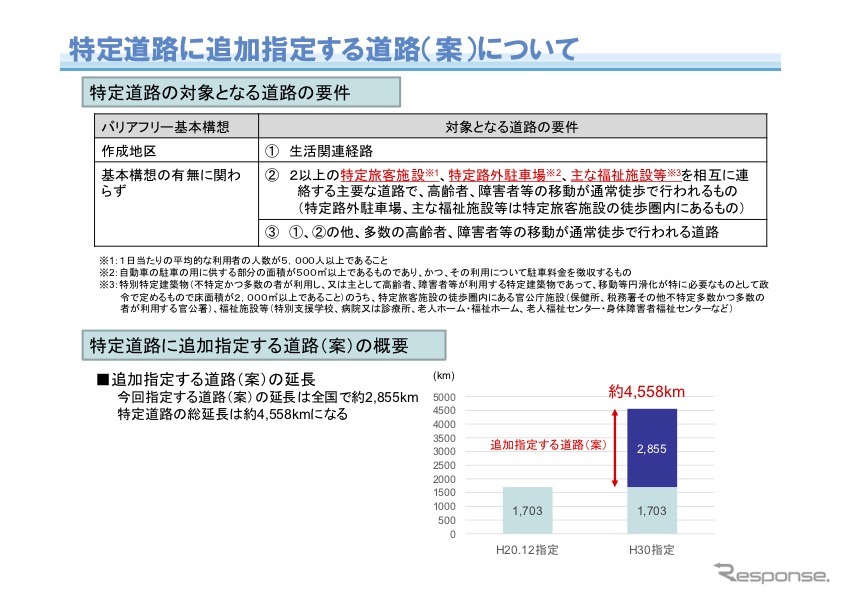Click the slide title 特定道路に追加指定する道路(案)について

[x=324, y=49]
